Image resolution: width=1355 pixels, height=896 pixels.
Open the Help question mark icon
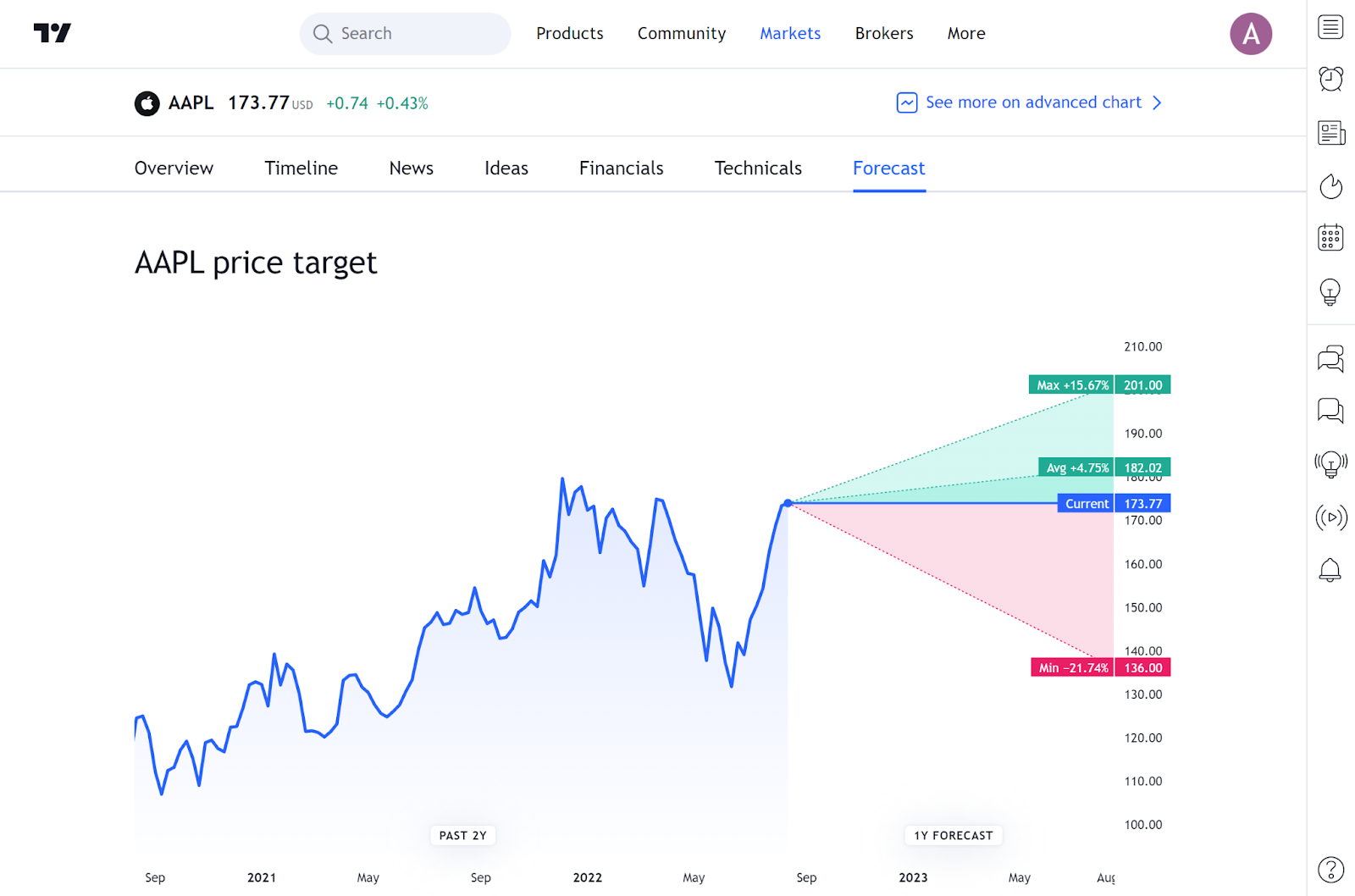(1330, 870)
